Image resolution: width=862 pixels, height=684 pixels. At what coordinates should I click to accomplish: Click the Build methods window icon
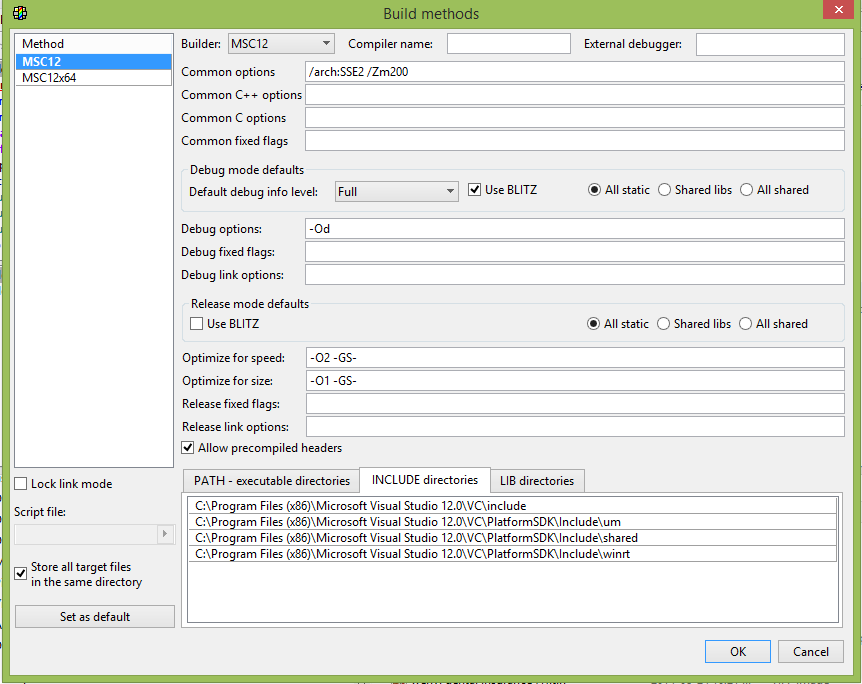20,13
